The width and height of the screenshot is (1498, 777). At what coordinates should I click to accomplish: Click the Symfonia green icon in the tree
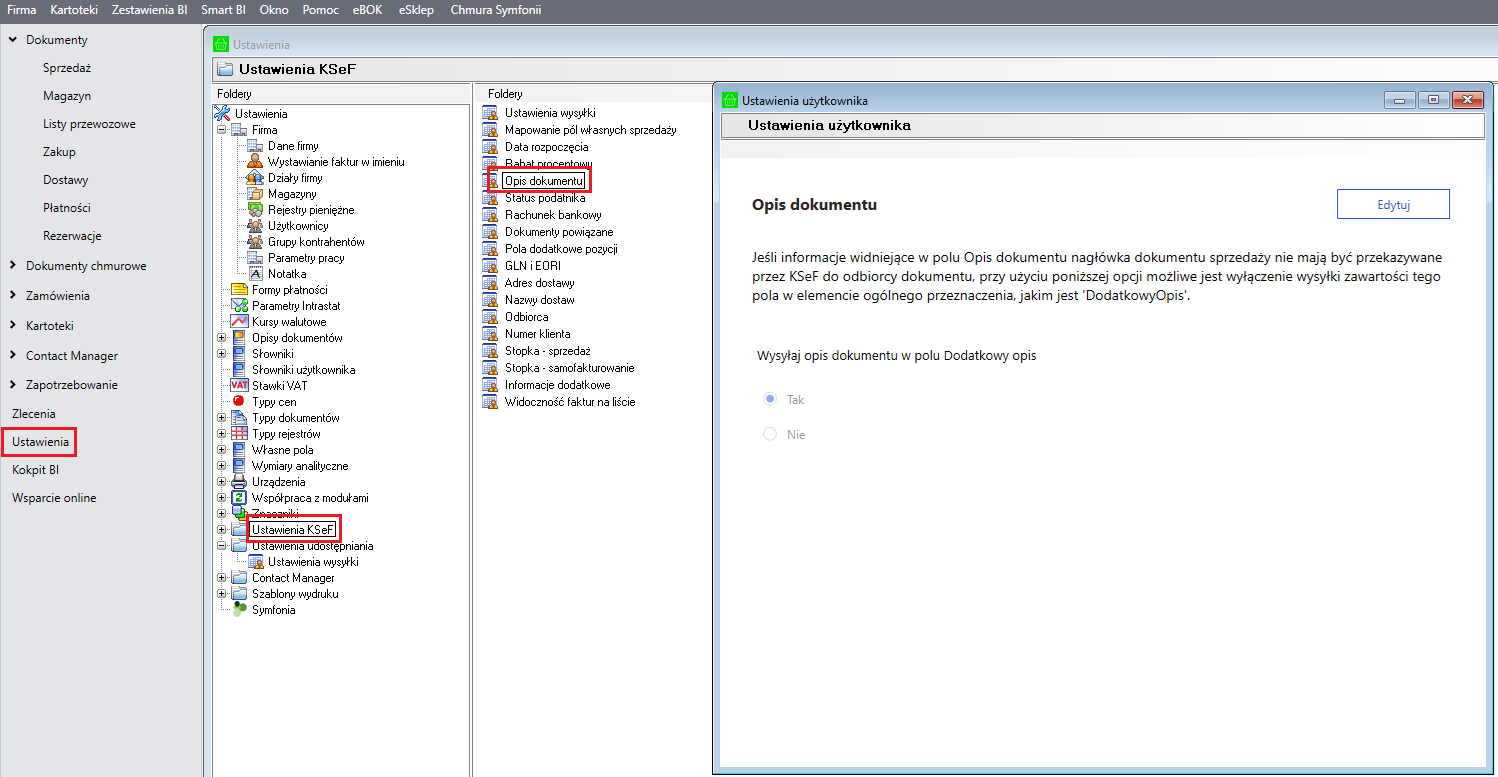tap(239, 610)
